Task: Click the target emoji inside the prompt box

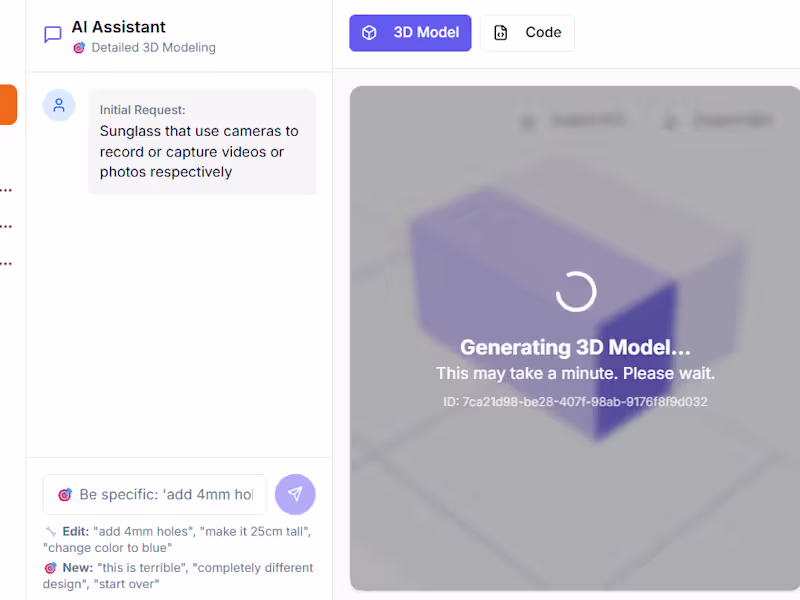Action: 65,495
